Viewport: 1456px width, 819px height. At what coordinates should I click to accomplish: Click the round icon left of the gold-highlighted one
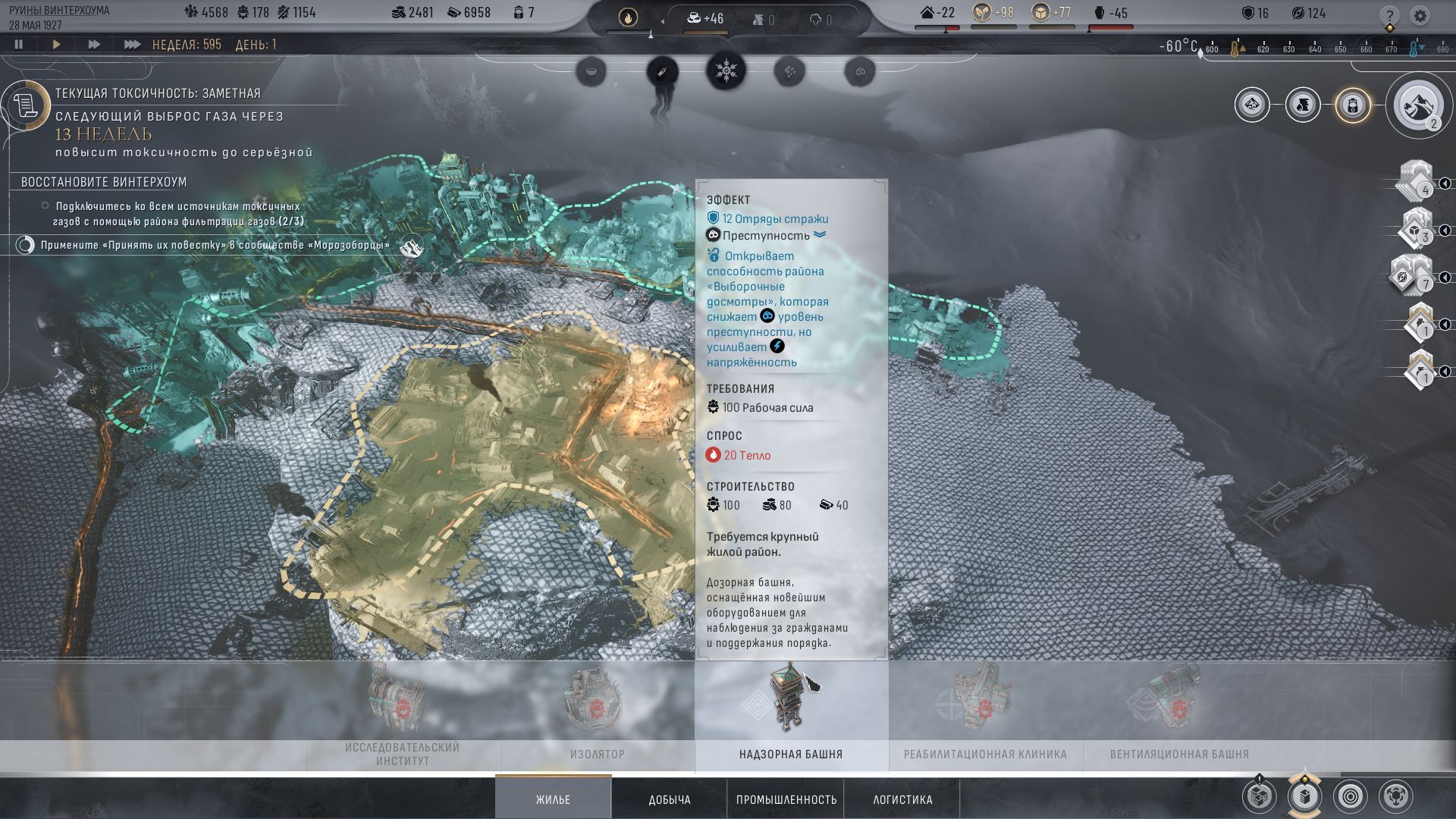pos(1302,105)
